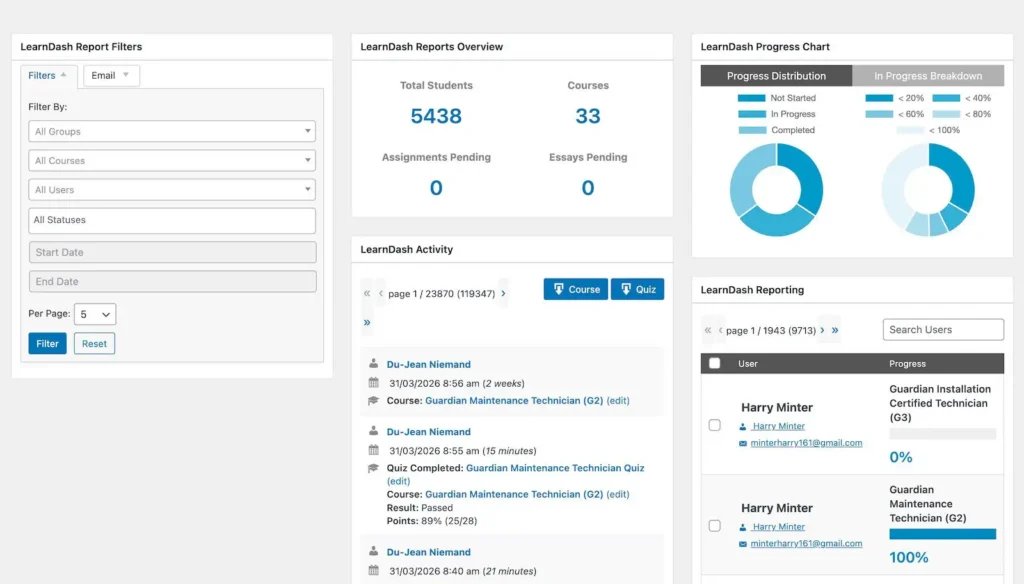This screenshot has height=584, width=1024.
Task: Click 100% progress bar for G2 course
Action: [942, 534]
